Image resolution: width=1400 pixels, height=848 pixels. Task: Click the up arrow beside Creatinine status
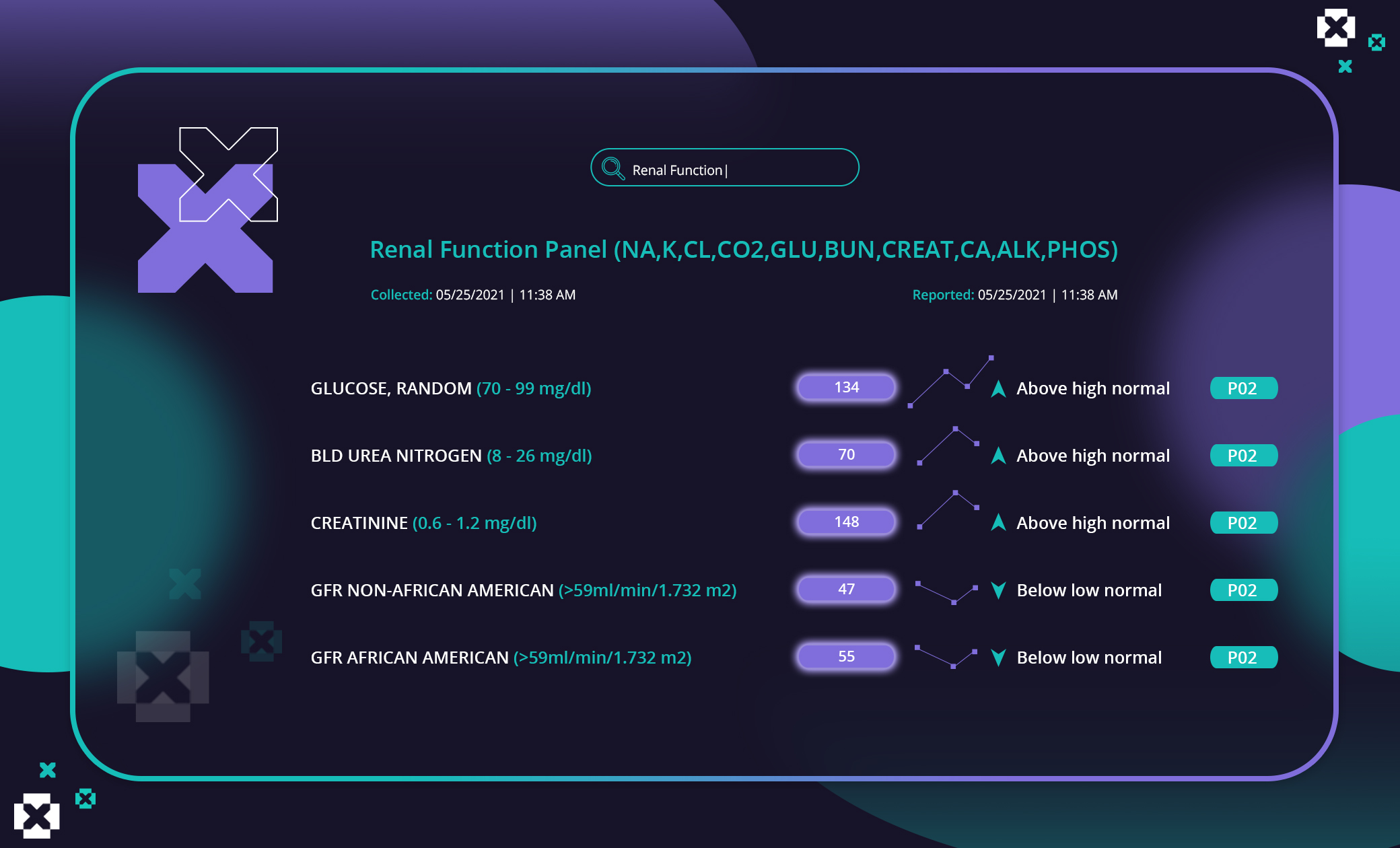(x=998, y=522)
